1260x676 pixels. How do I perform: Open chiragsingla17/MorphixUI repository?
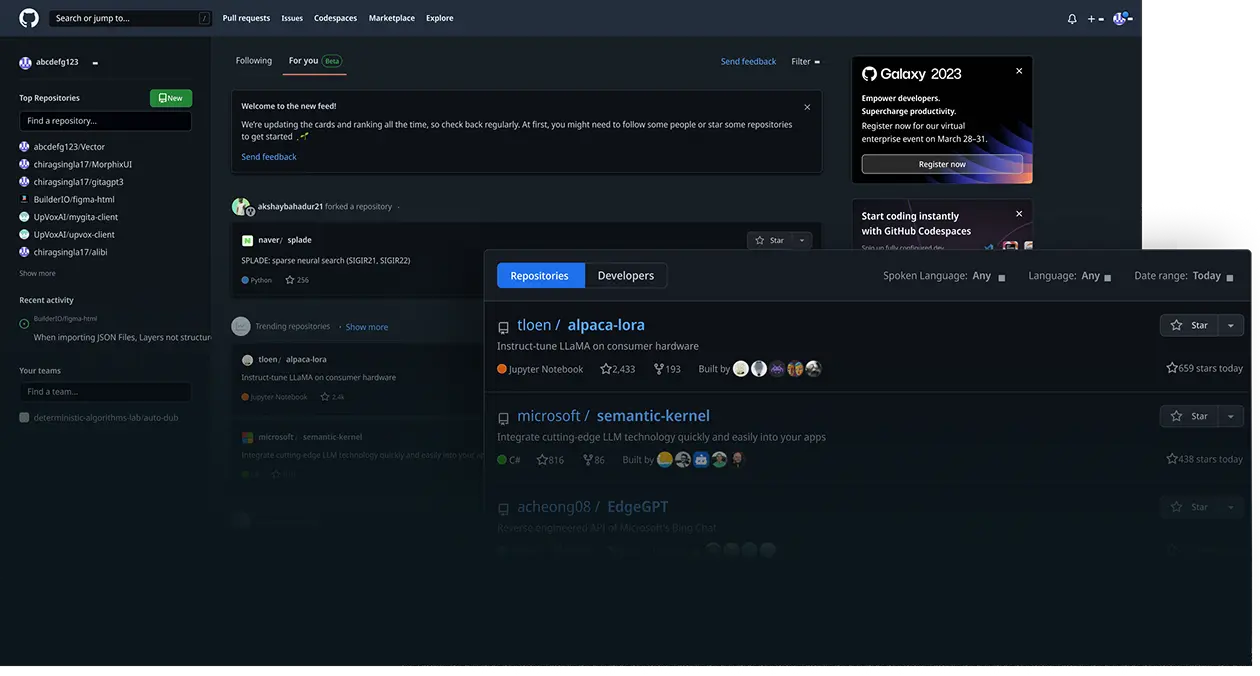click(83, 165)
